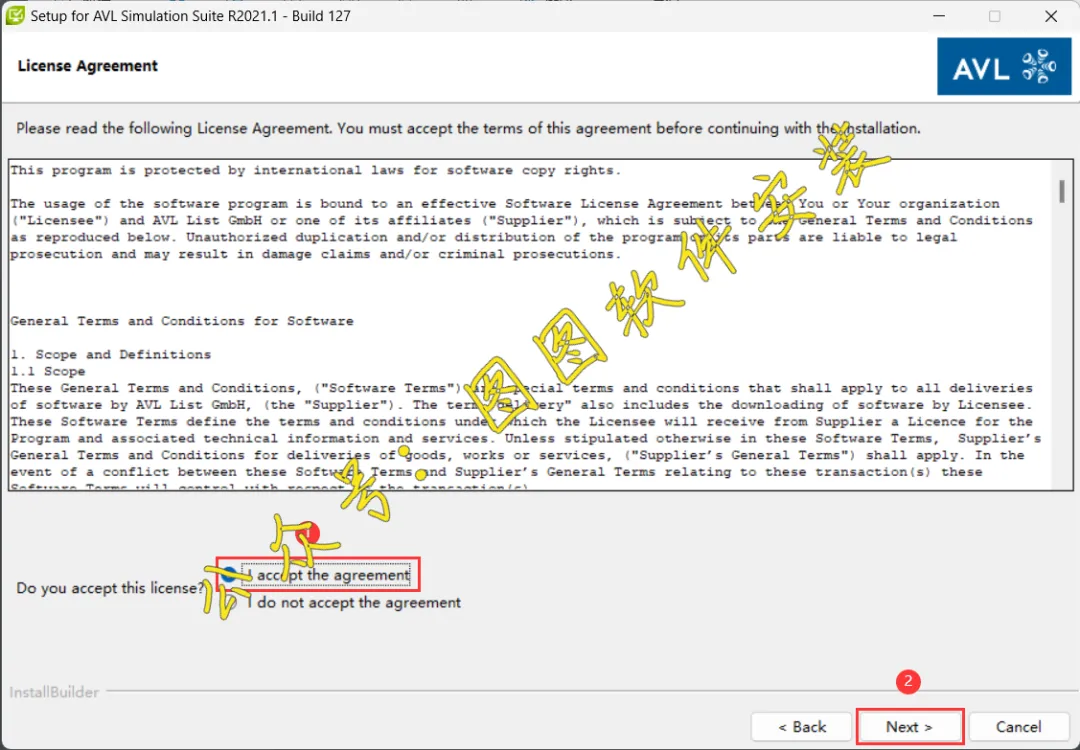Click the setup app icon in title bar
Image resolution: width=1080 pixels, height=750 pixels.
[x=14, y=15]
